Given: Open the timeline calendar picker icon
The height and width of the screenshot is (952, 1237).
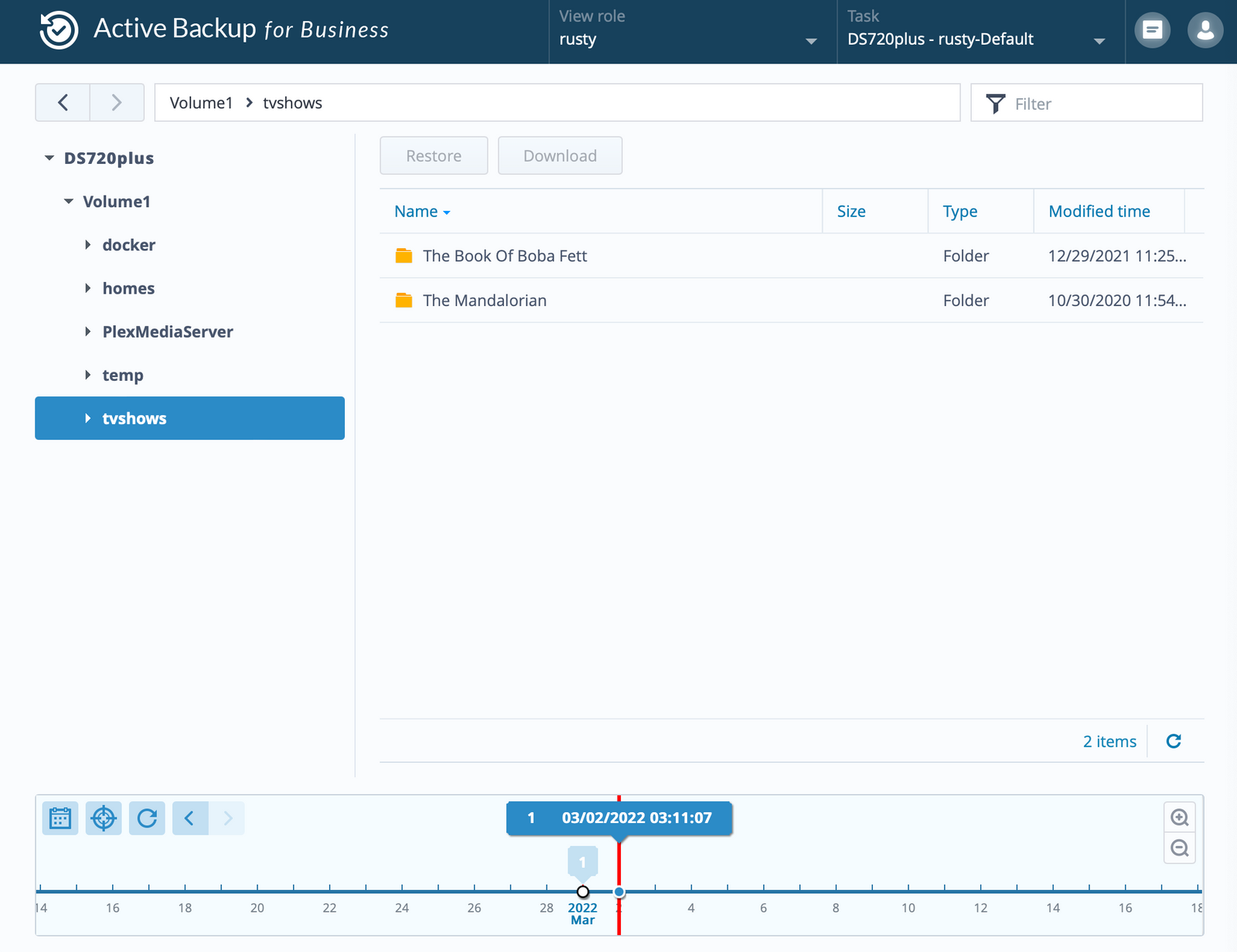Looking at the screenshot, I should click(x=60, y=818).
